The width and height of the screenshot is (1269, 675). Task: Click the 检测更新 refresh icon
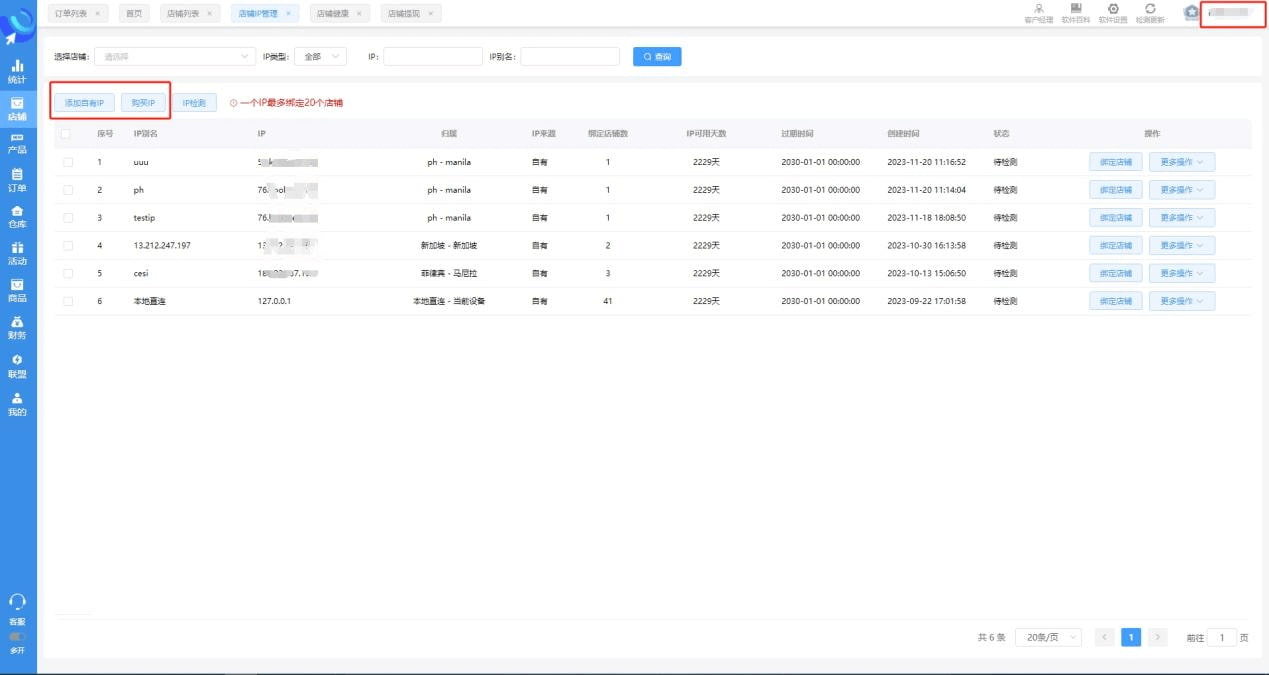pos(1150,9)
